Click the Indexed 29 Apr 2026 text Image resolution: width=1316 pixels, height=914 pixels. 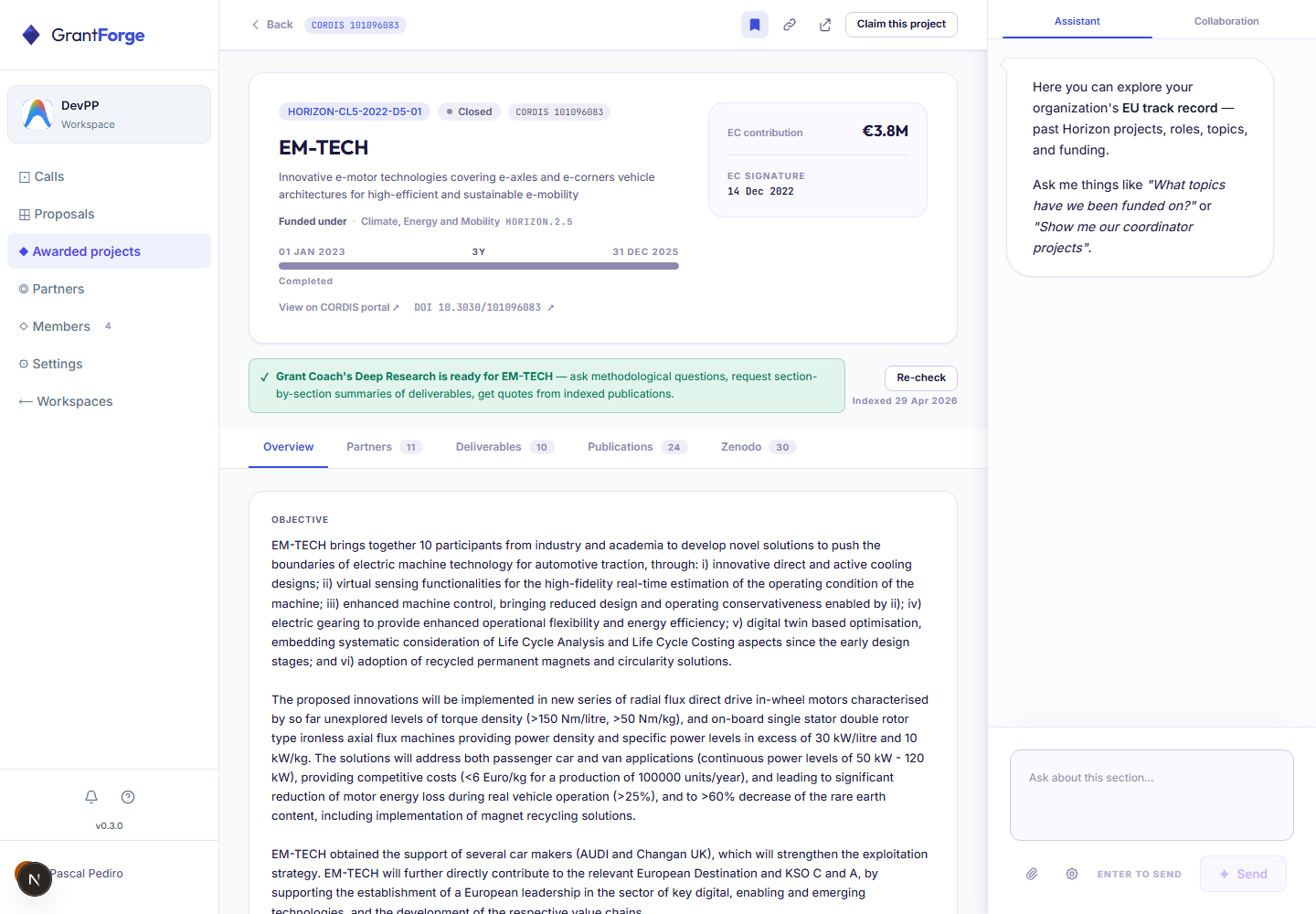(905, 401)
